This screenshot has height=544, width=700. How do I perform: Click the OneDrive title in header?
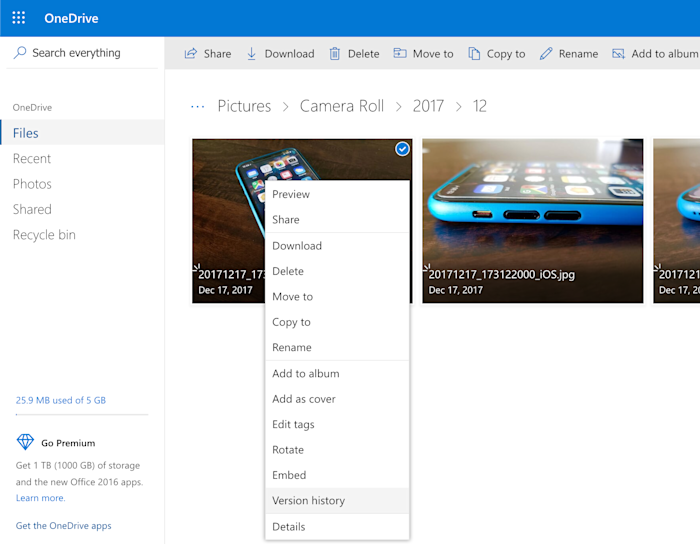point(71,18)
